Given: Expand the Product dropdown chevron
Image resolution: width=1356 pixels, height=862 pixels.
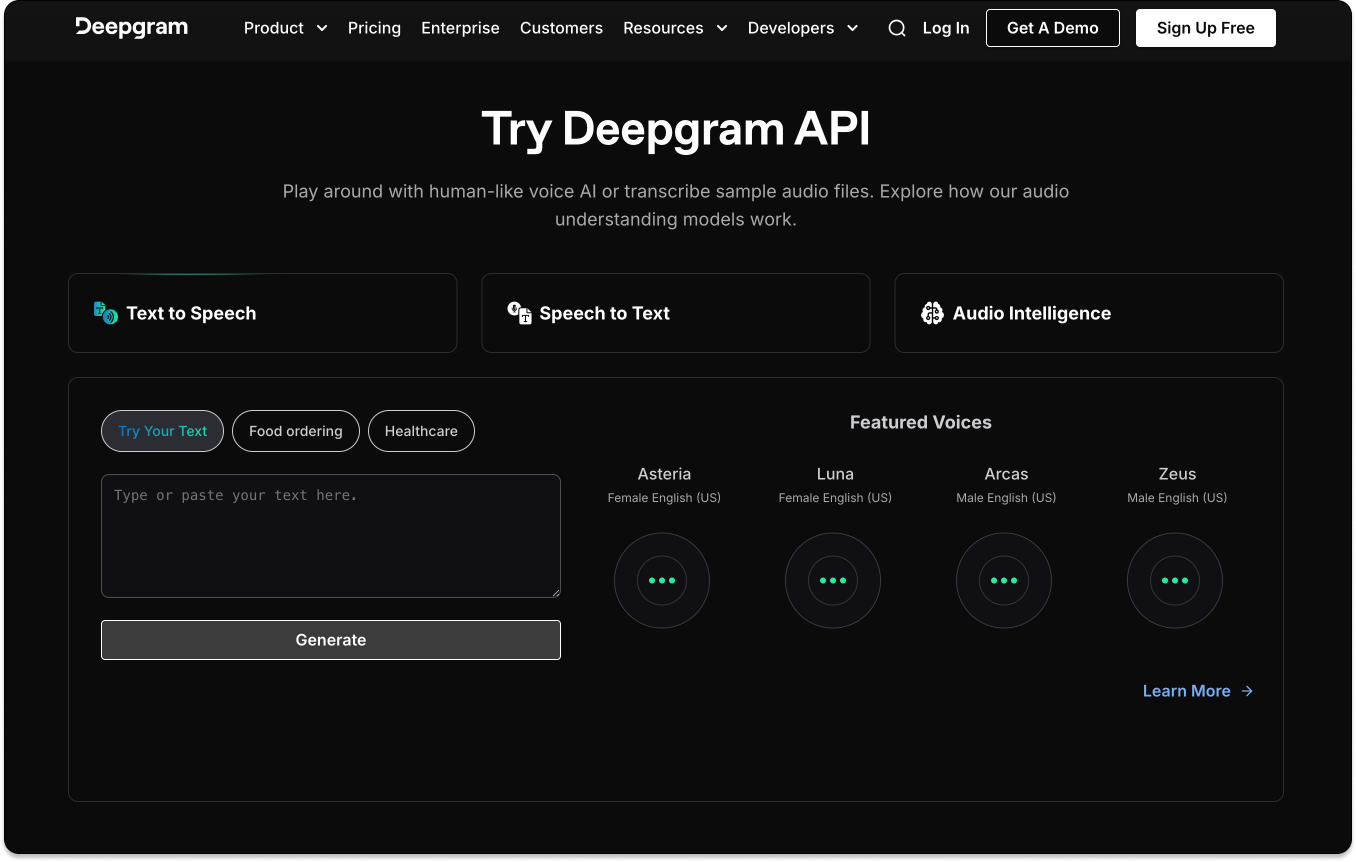Looking at the screenshot, I should tap(322, 28).
